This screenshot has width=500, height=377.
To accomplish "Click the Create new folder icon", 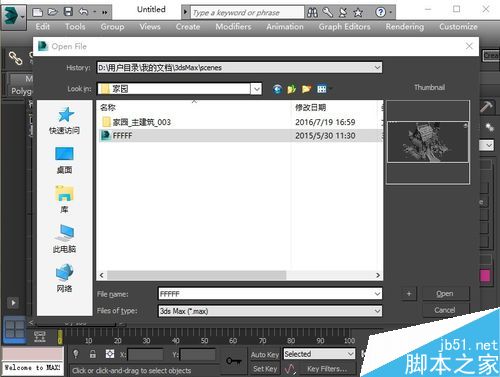I will pos(306,89).
